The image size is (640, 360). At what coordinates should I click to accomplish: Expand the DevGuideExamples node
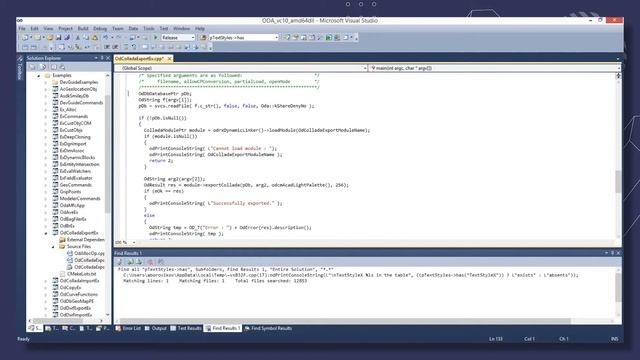[46, 82]
